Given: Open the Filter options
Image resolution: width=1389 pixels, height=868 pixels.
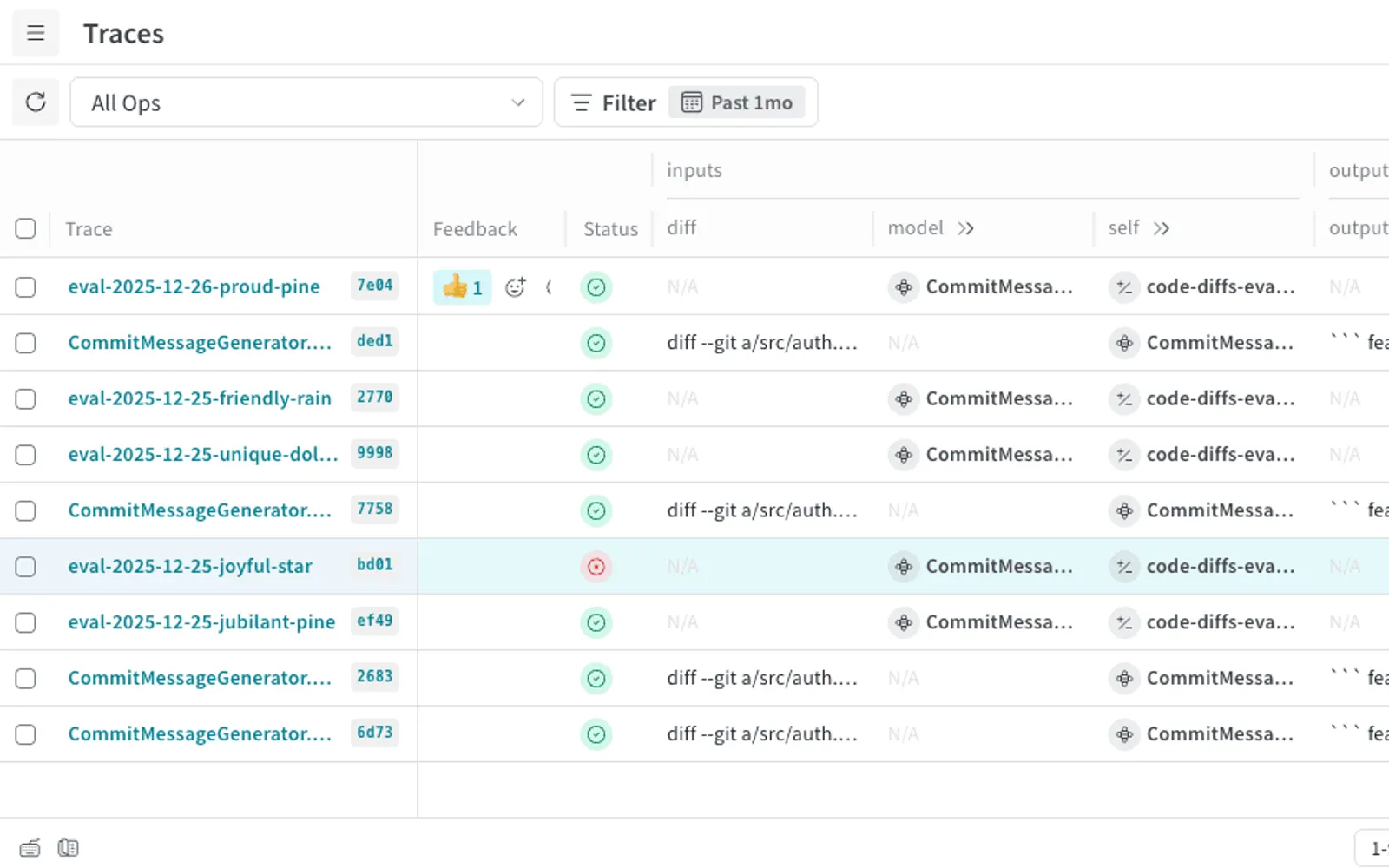Looking at the screenshot, I should (614, 102).
